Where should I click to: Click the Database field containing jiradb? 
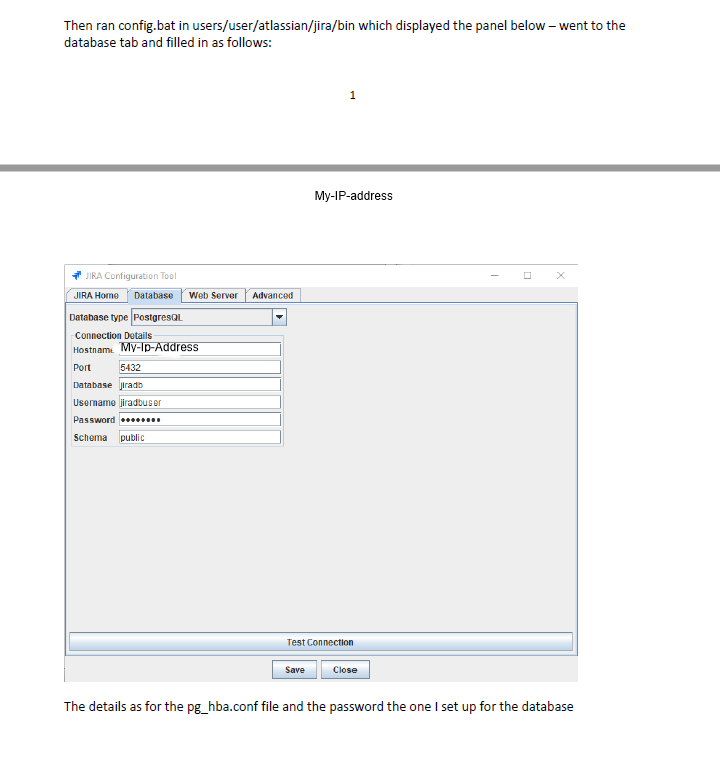(x=200, y=385)
